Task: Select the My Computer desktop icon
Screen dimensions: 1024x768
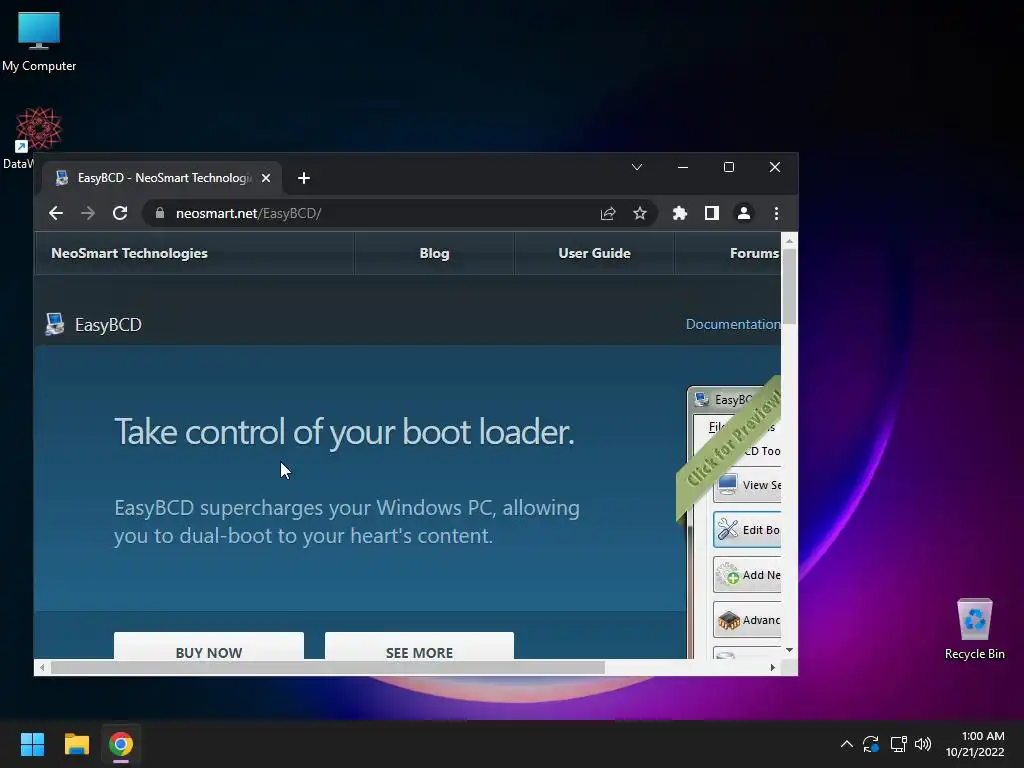Action: (x=39, y=41)
